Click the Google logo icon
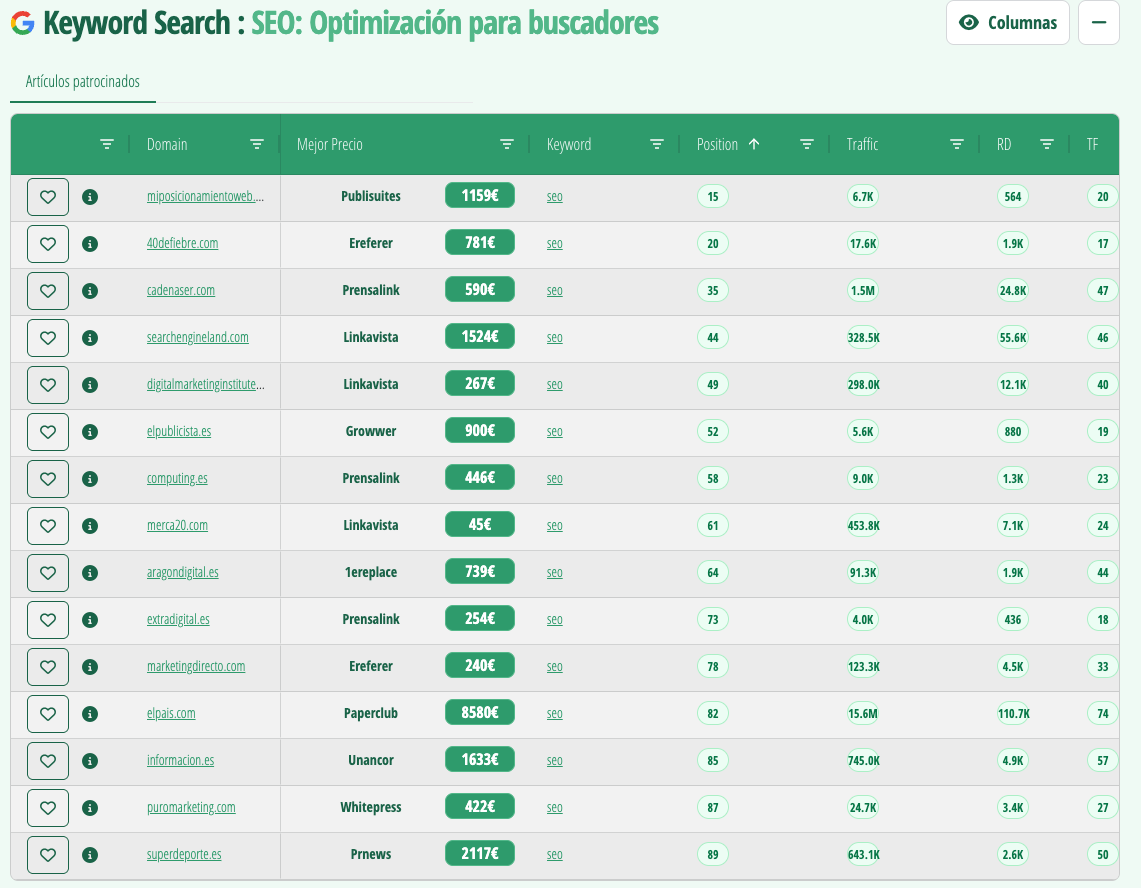1141x888 pixels. tap(23, 23)
